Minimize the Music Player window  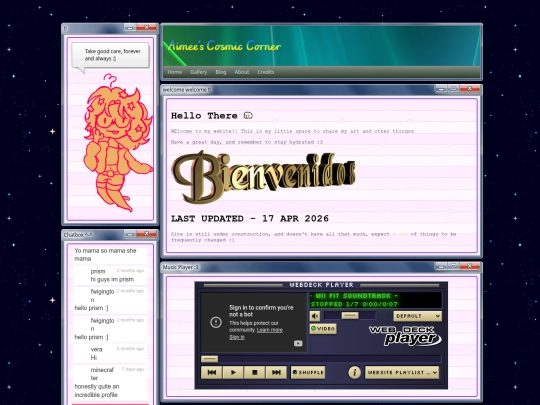(440, 266)
